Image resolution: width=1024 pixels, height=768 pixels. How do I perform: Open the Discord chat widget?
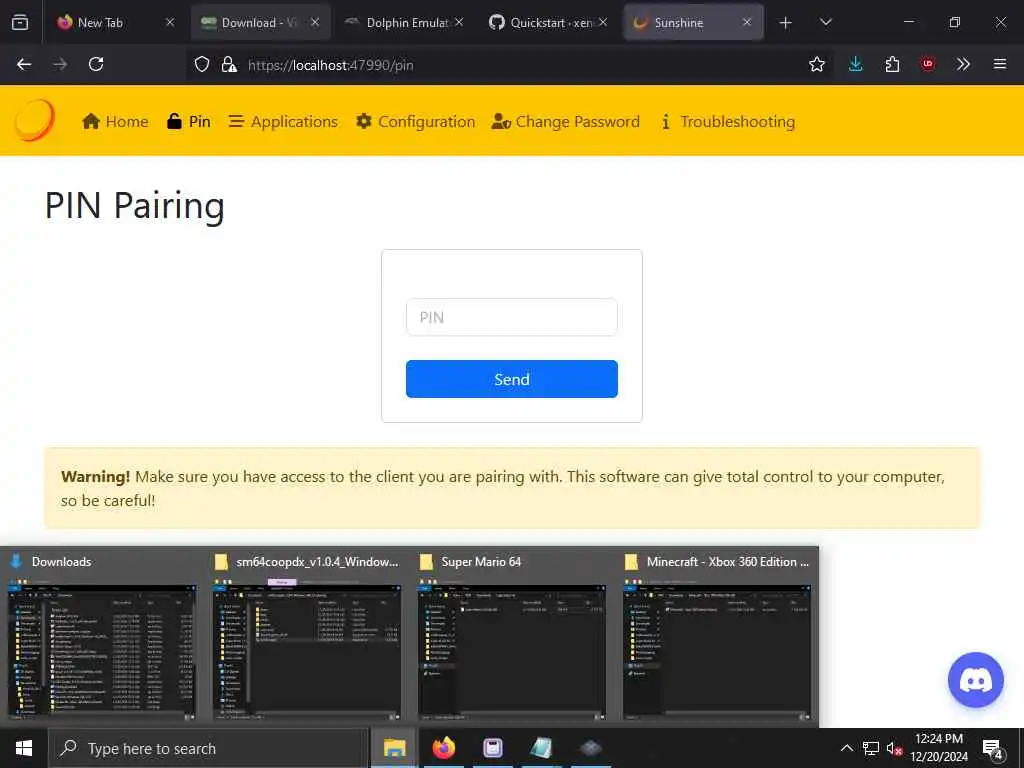(x=976, y=680)
